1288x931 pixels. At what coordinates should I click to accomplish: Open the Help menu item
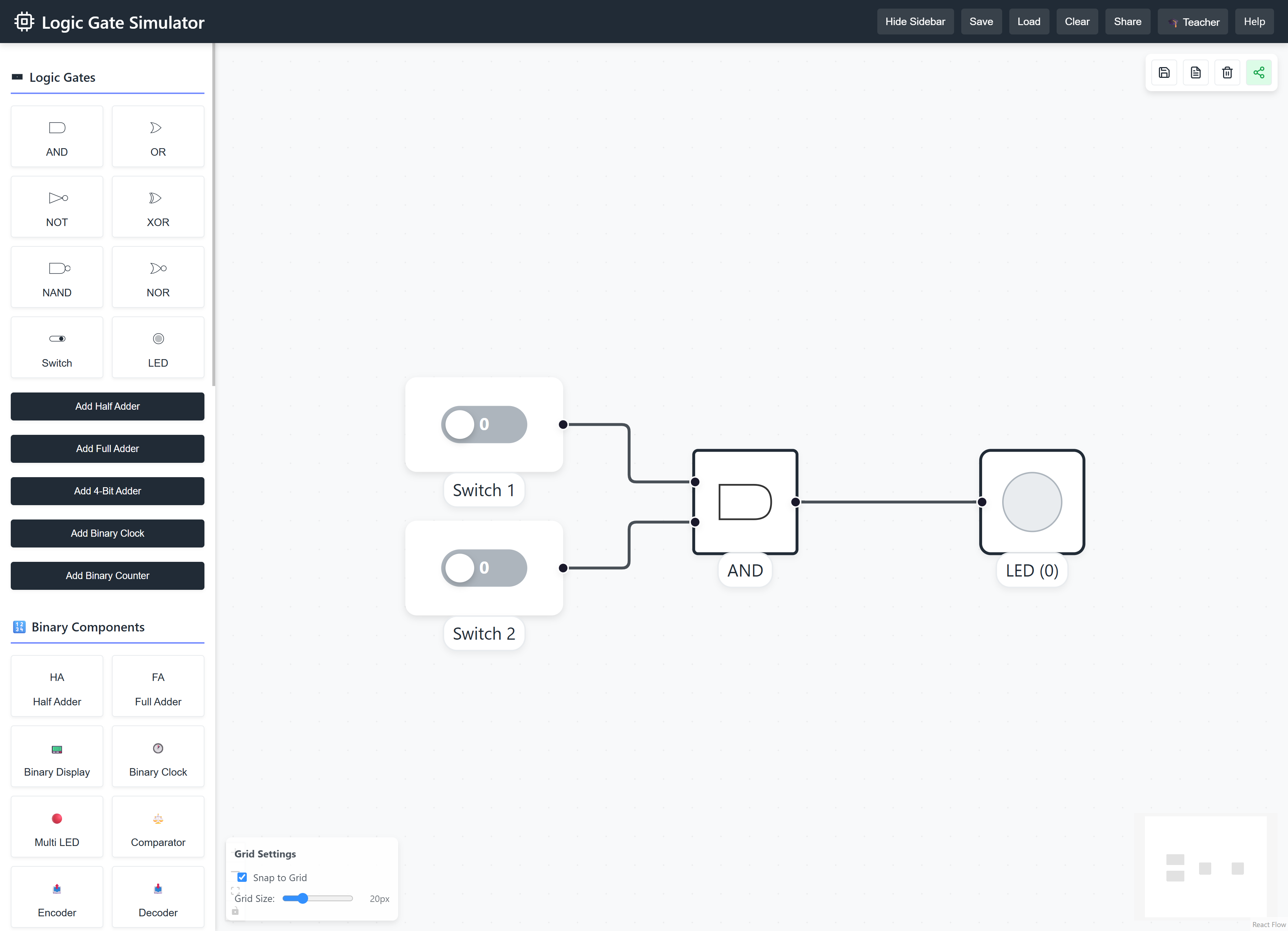coord(1254,22)
